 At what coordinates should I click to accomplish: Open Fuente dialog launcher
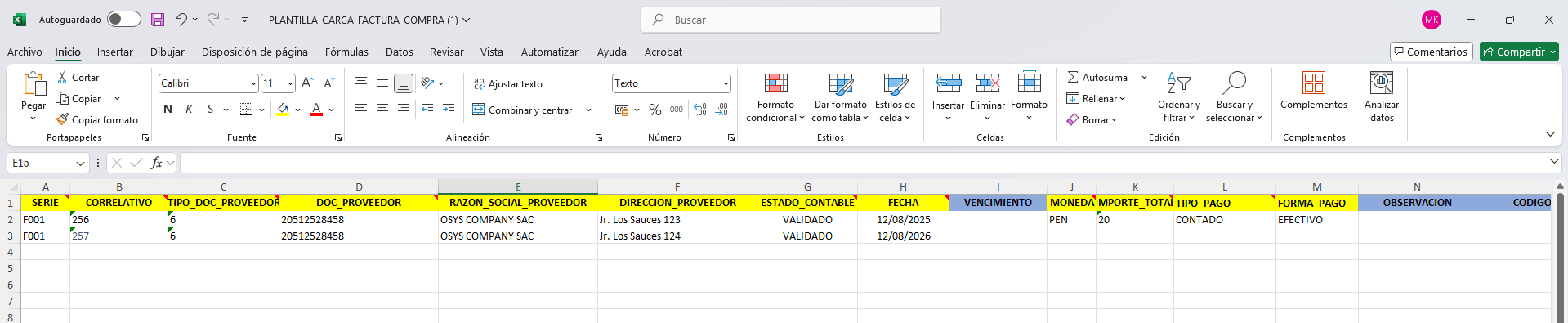pos(338,137)
